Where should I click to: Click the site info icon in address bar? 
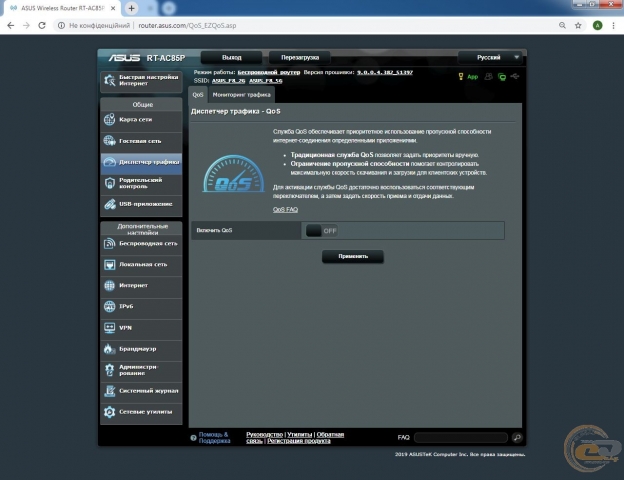pyautogui.click(x=61, y=25)
